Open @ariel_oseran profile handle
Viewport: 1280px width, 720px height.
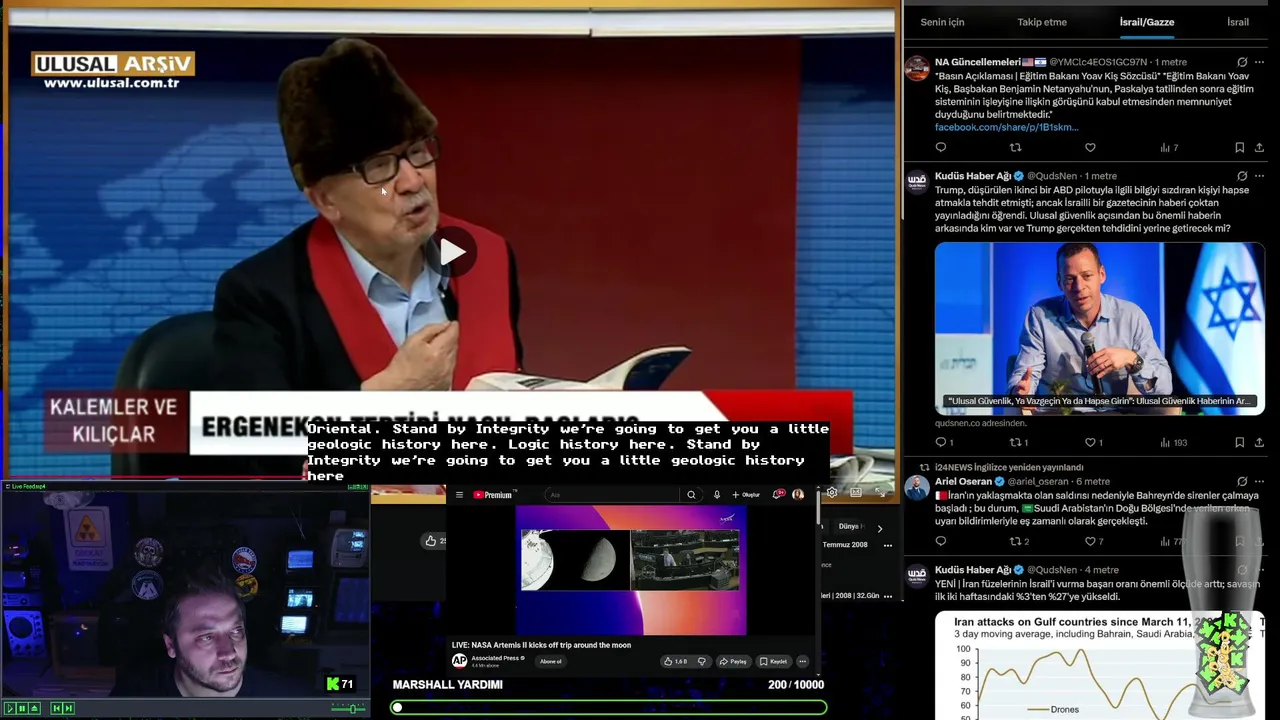[x=1039, y=481]
